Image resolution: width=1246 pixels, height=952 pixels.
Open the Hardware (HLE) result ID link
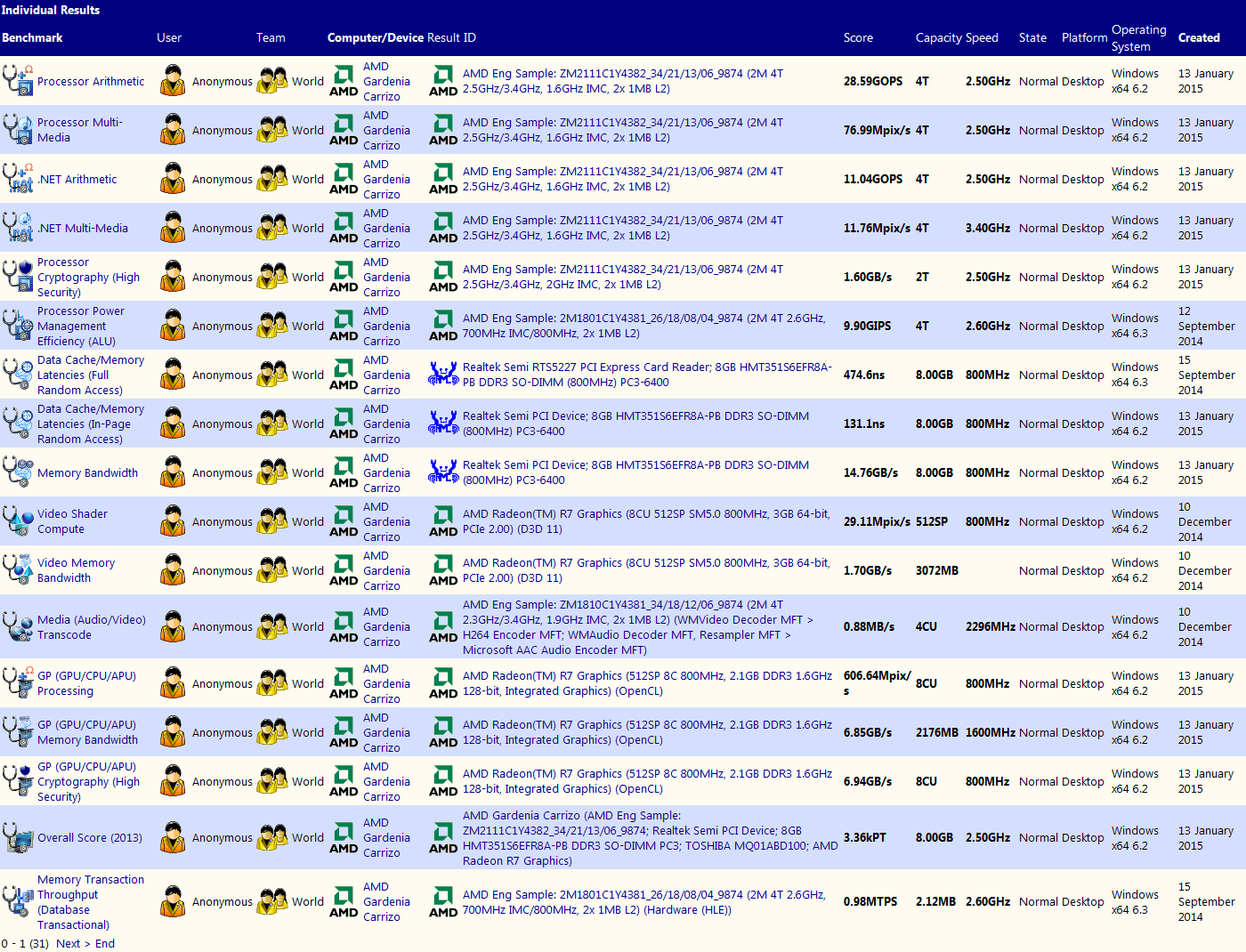point(643,902)
